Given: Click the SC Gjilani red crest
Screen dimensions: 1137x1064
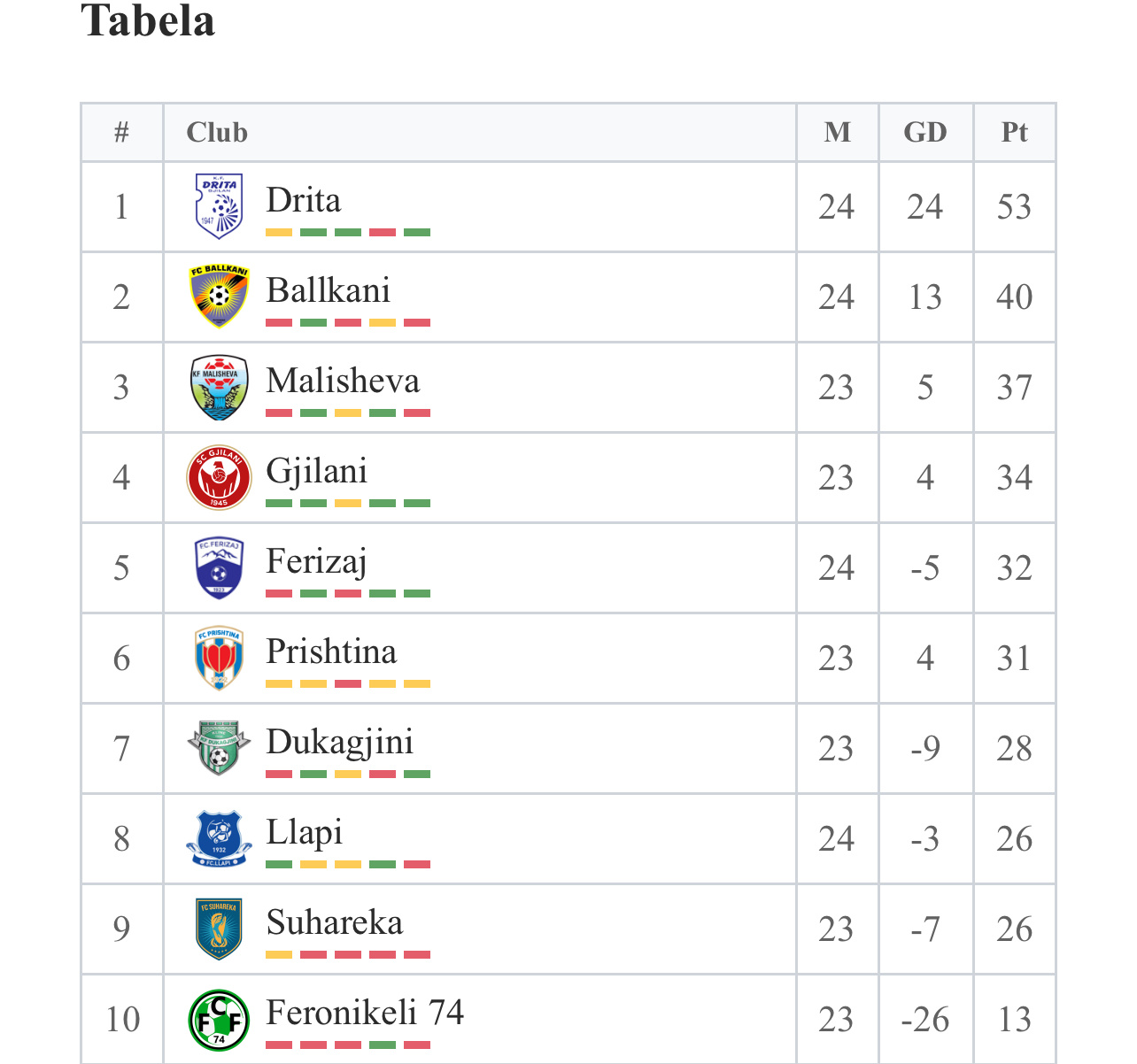Looking at the screenshot, I should [219, 477].
